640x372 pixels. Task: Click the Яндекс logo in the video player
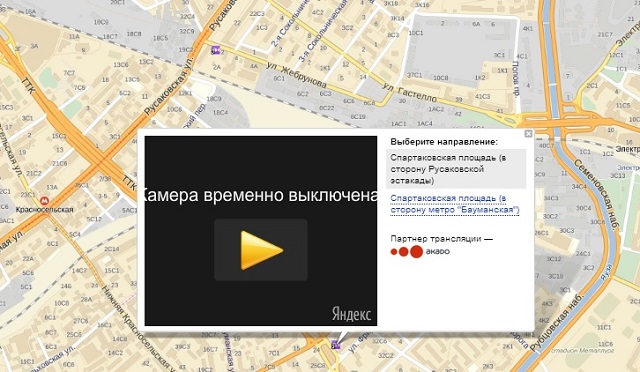pyautogui.click(x=351, y=314)
